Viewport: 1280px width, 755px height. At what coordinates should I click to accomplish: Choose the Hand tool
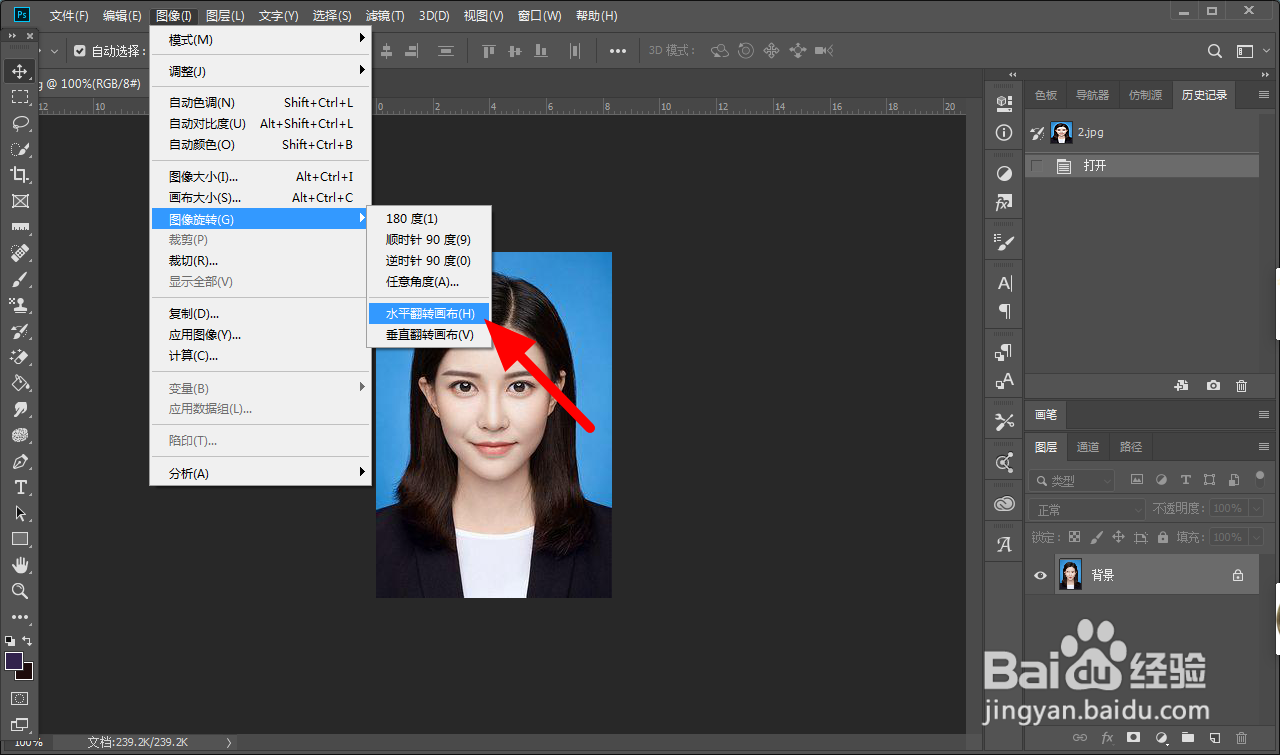pyautogui.click(x=19, y=565)
